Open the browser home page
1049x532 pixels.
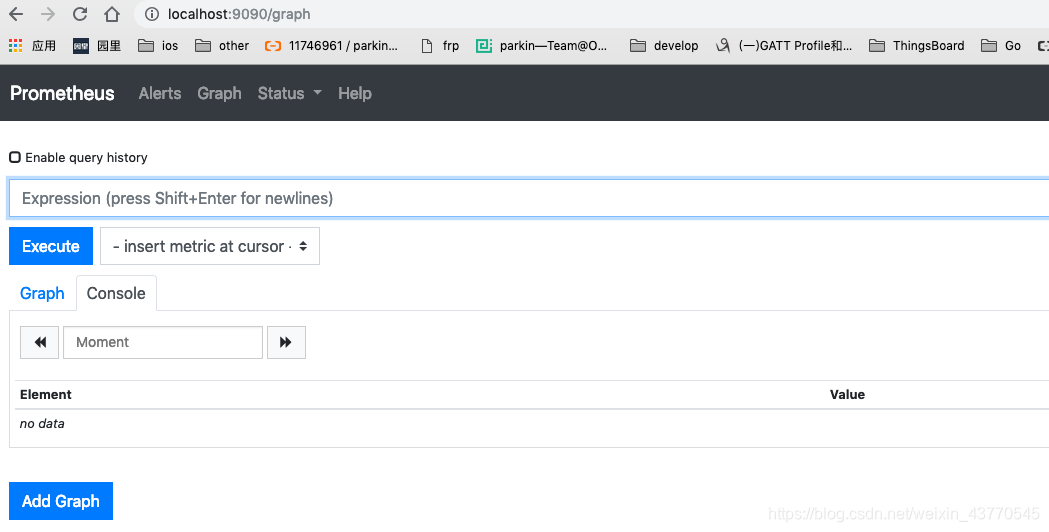click(x=112, y=14)
